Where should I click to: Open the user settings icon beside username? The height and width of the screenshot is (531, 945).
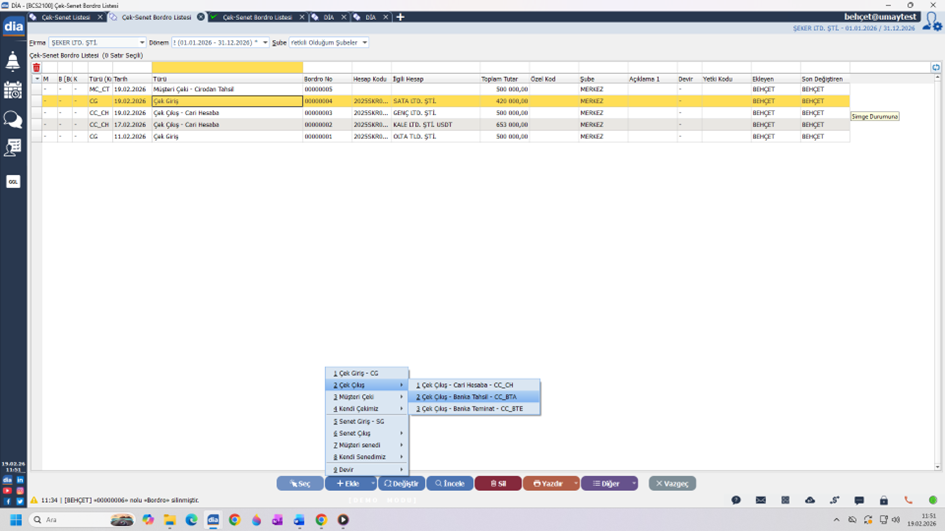pyautogui.click(x=931, y=21)
